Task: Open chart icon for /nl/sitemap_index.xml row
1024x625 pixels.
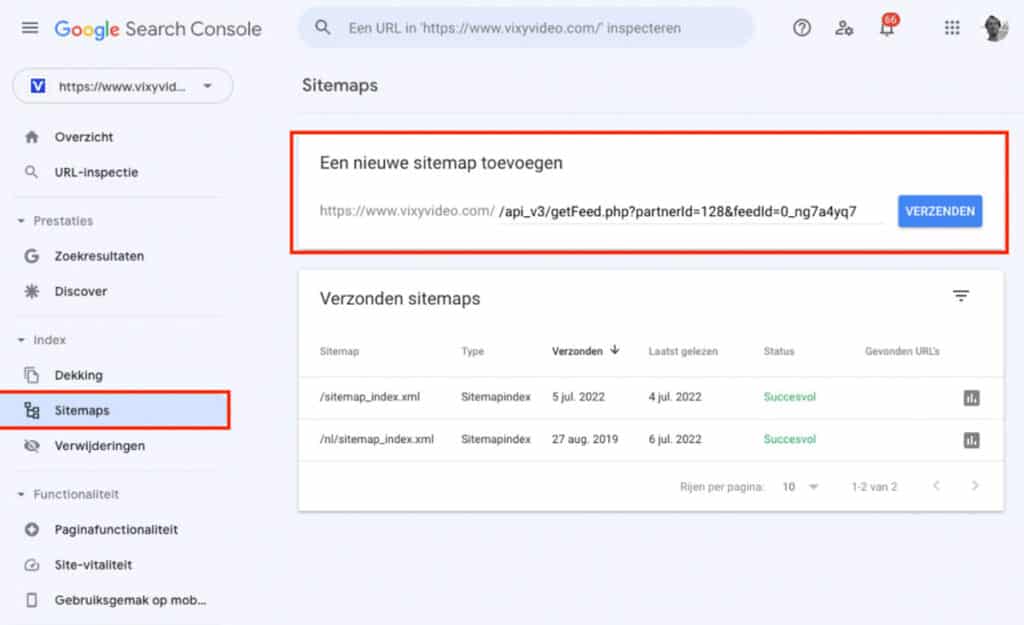Action: [x=972, y=440]
